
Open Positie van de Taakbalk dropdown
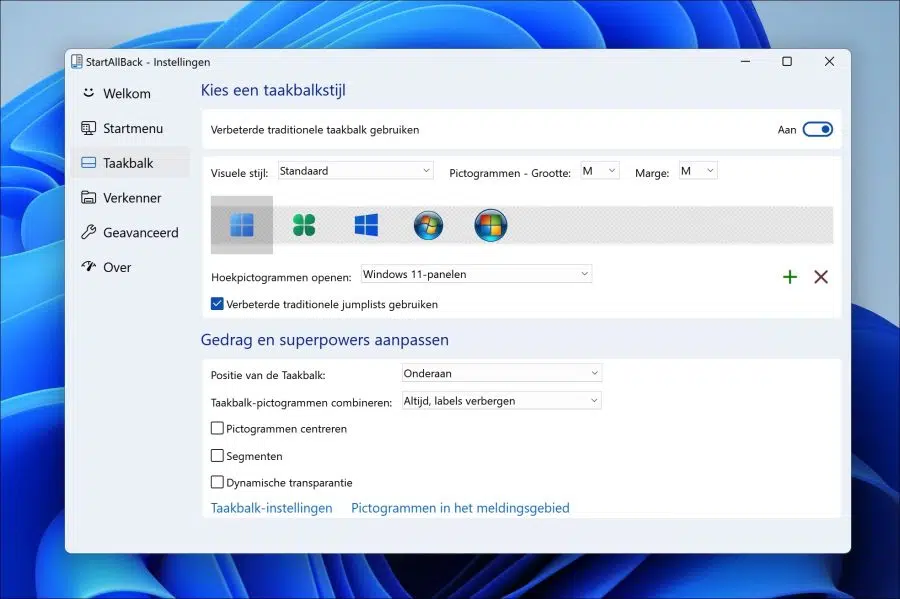click(x=501, y=374)
